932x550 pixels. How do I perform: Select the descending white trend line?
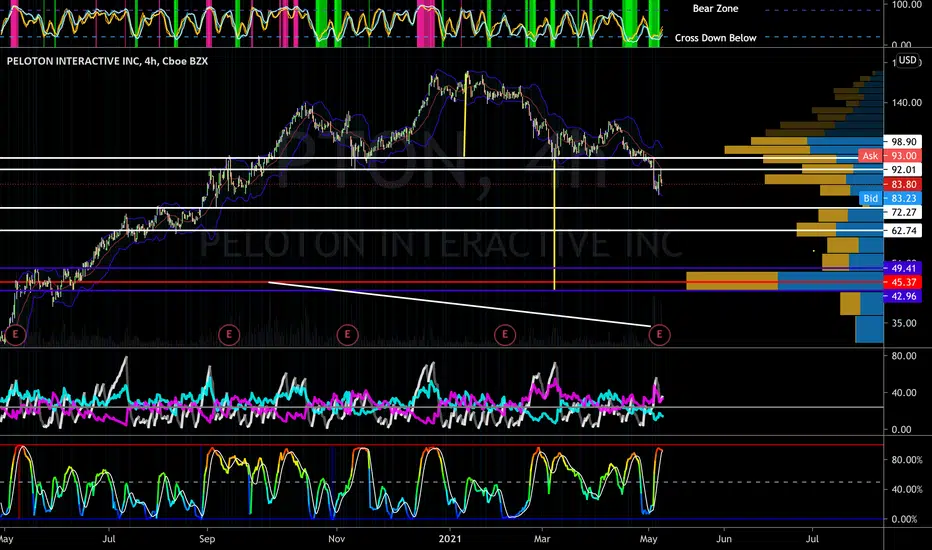click(x=461, y=304)
